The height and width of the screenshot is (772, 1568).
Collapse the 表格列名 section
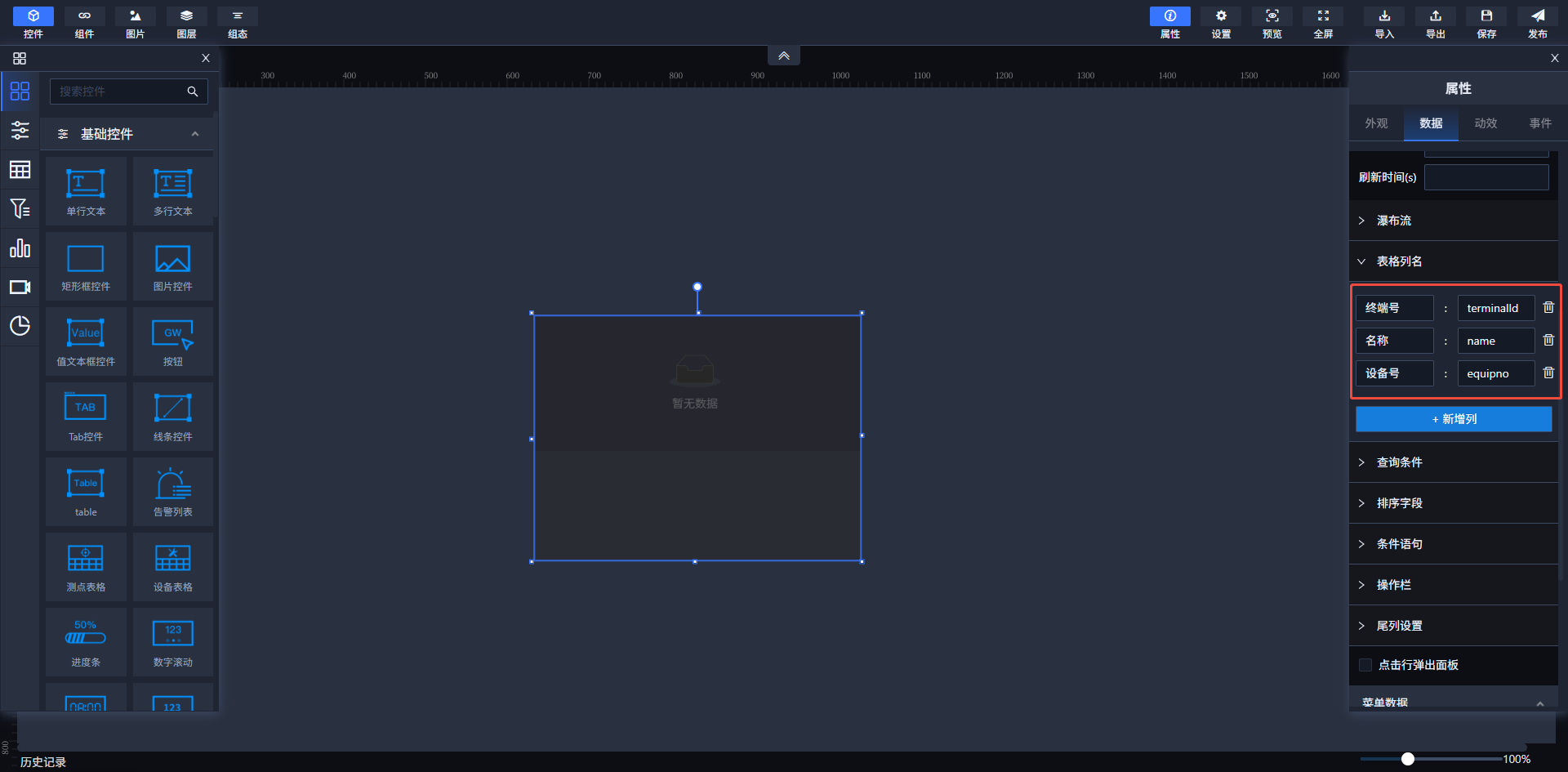pos(1398,261)
